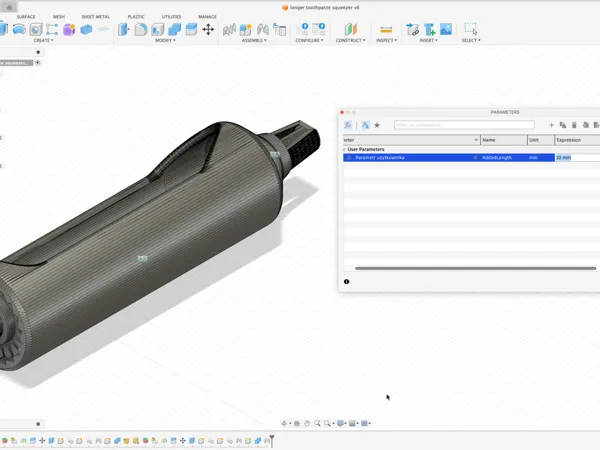Screen dimensions: 600x450
Task: Delete parameter with trash icon
Action: (574, 125)
